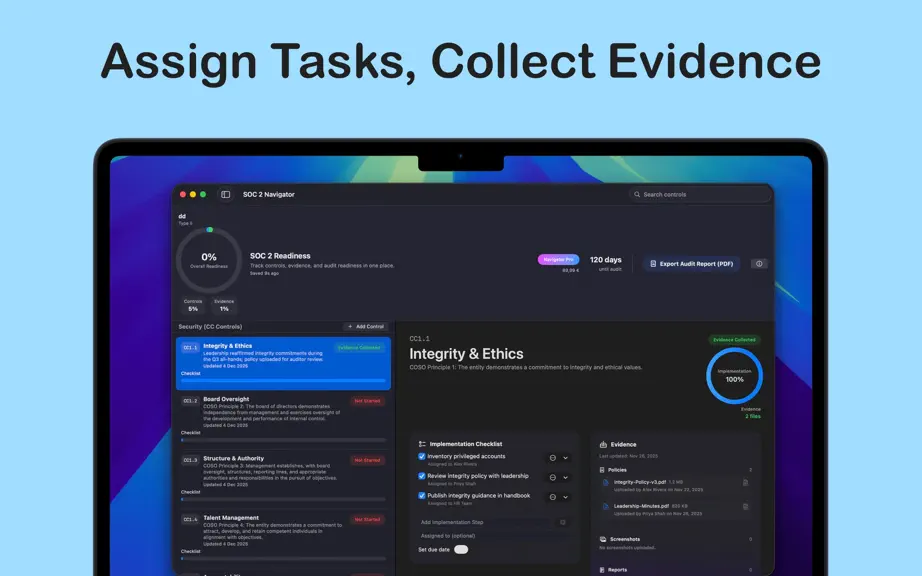
Task: Click the Not Started badge on Board Oversight
Action: tap(368, 401)
